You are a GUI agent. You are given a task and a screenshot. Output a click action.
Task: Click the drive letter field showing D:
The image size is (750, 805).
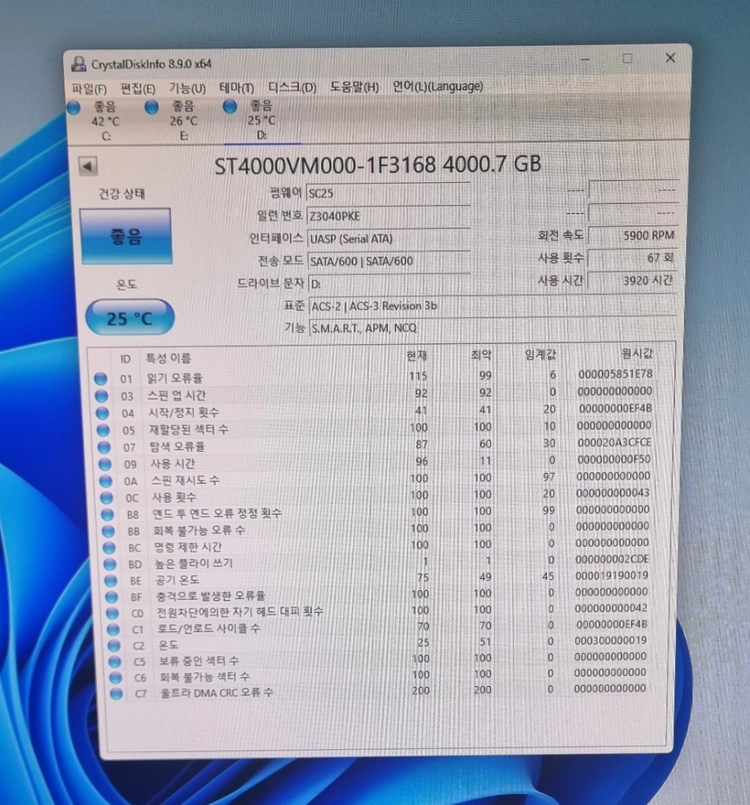click(x=388, y=283)
